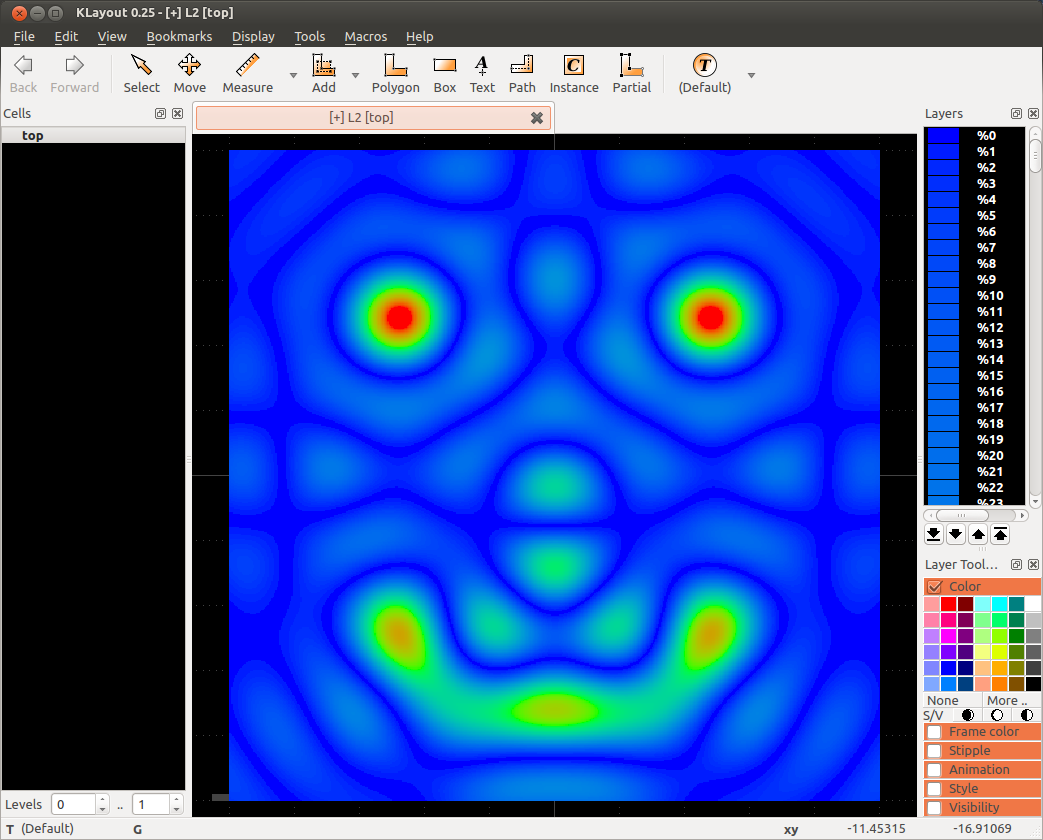Image resolution: width=1043 pixels, height=840 pixels.
Task: Select the Text tool
Action: [x=482, y=74]
